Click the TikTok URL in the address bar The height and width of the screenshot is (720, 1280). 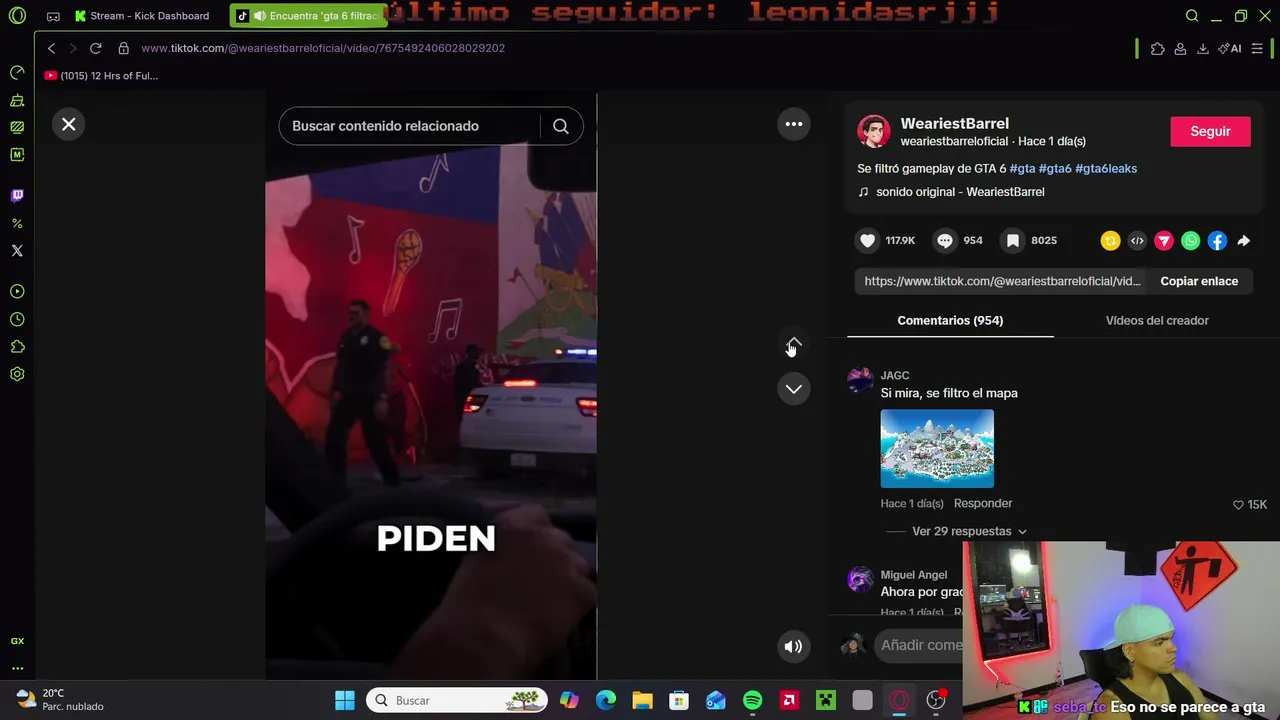323,48
